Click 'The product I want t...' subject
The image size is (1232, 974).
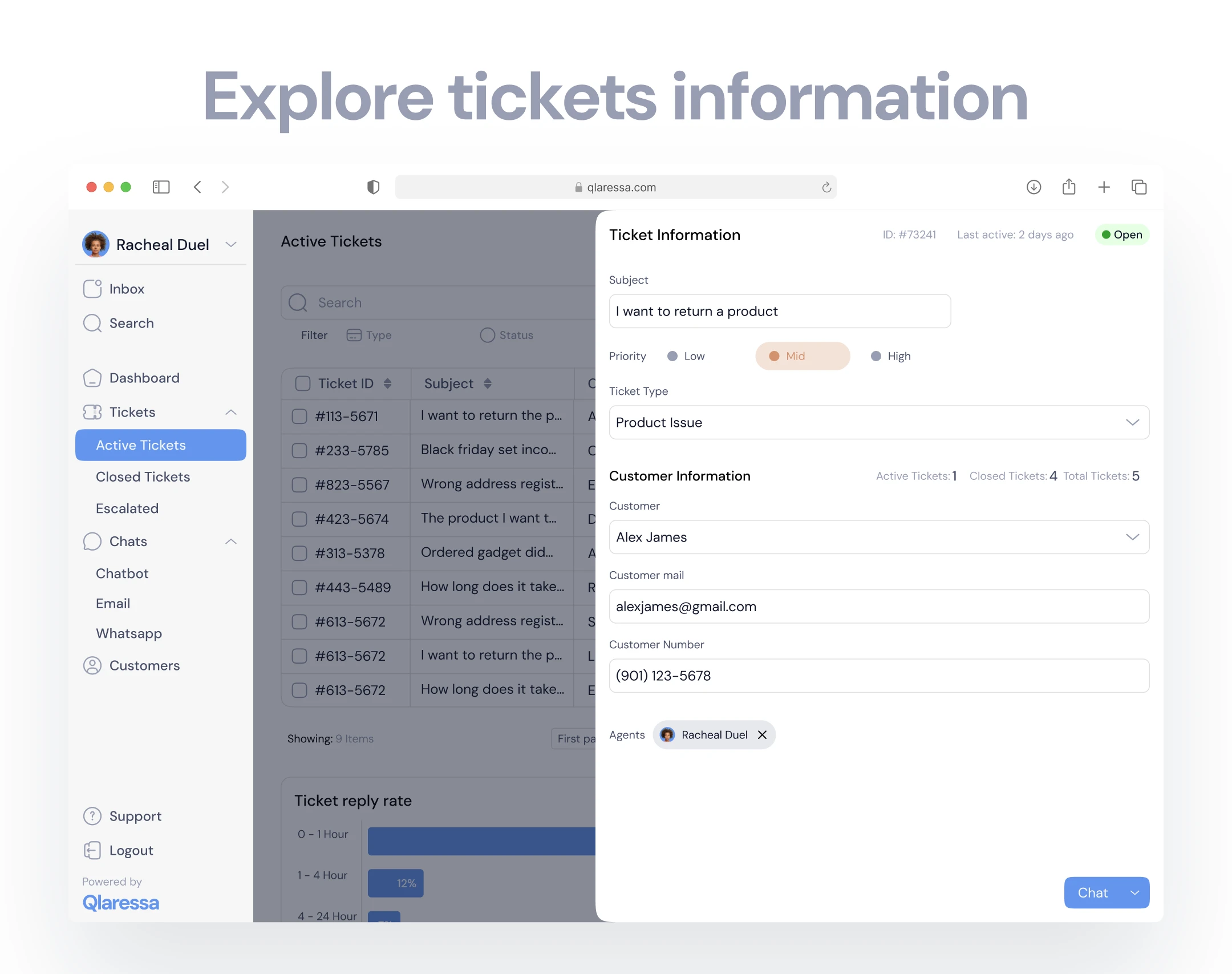tap(489, 518)
